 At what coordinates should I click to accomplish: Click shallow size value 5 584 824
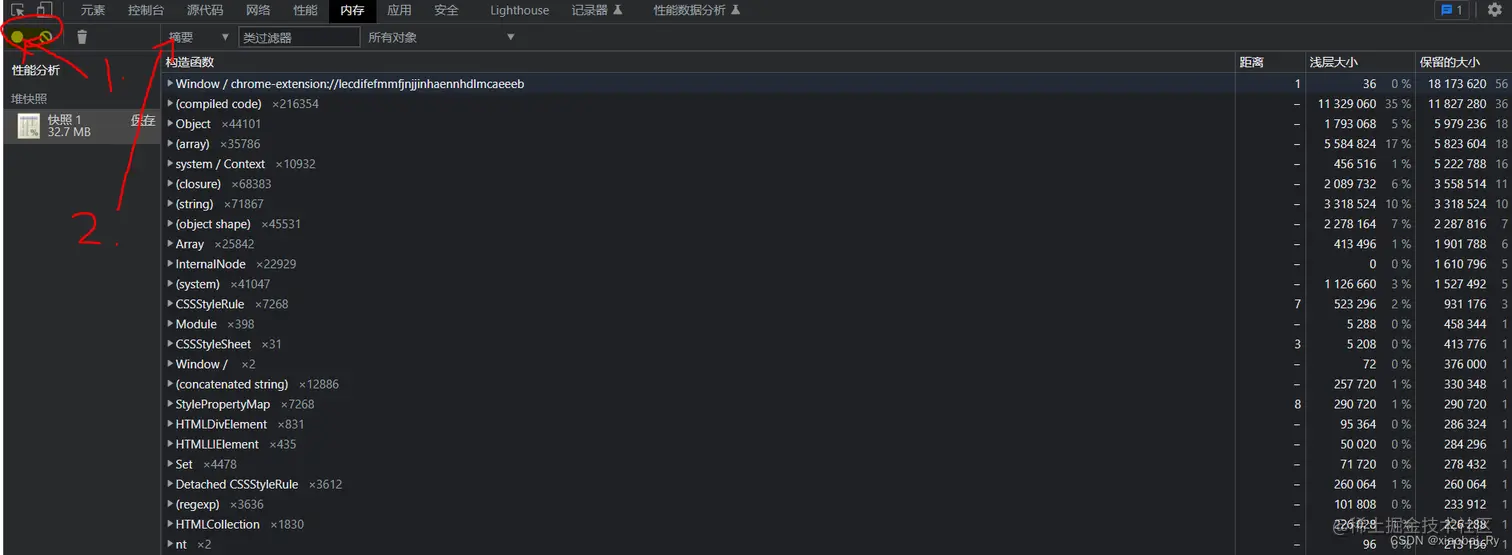tap(1350, 144)
